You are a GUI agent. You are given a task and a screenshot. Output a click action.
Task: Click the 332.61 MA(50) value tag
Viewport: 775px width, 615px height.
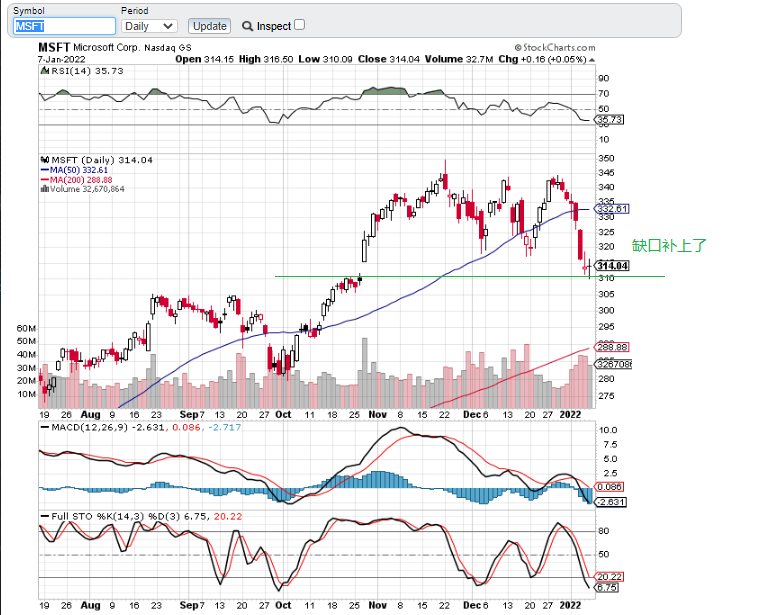611,209
